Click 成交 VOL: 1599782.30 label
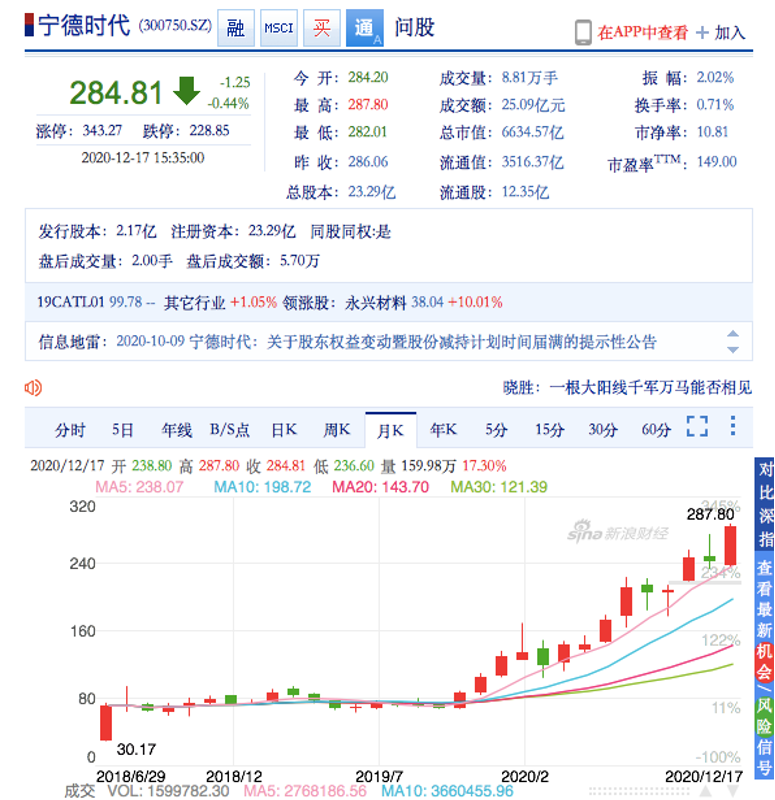The height and width of the screenshot is (800, 775). (x=147, y=791)
